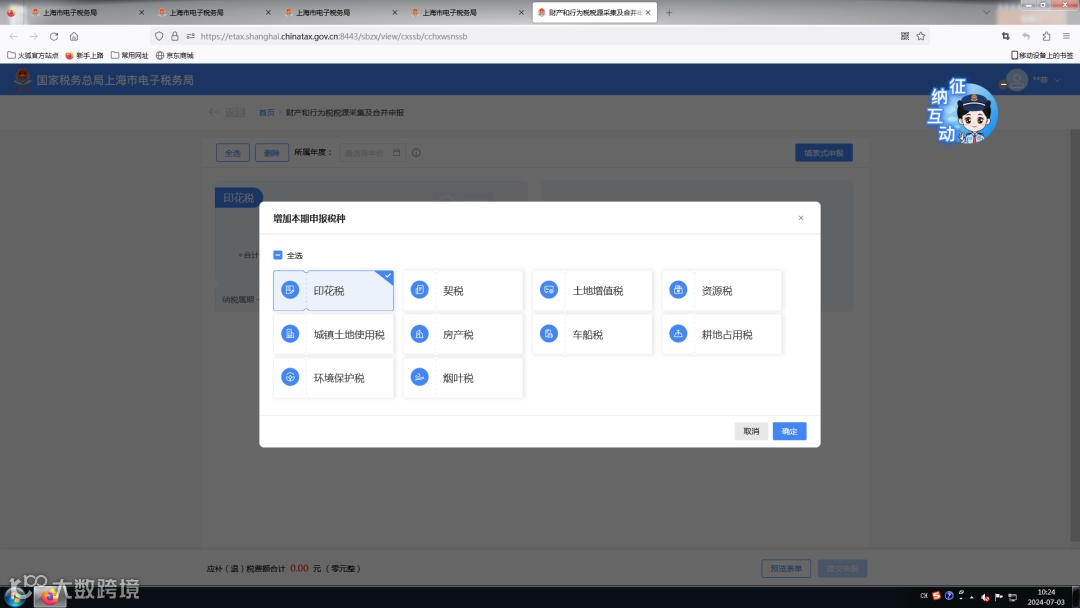1080x608 pixels.
Task: Click the 取消 cancel button
Action: 751,431
